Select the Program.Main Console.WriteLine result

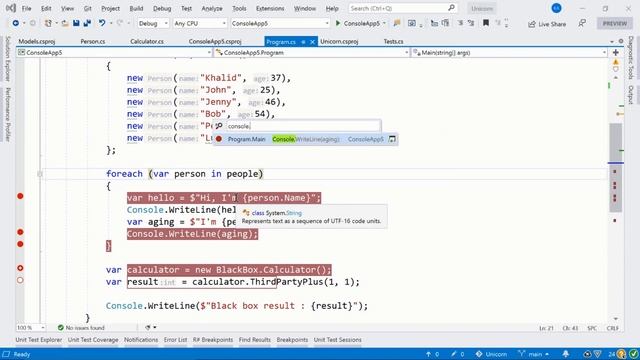(x=305, y=139)
